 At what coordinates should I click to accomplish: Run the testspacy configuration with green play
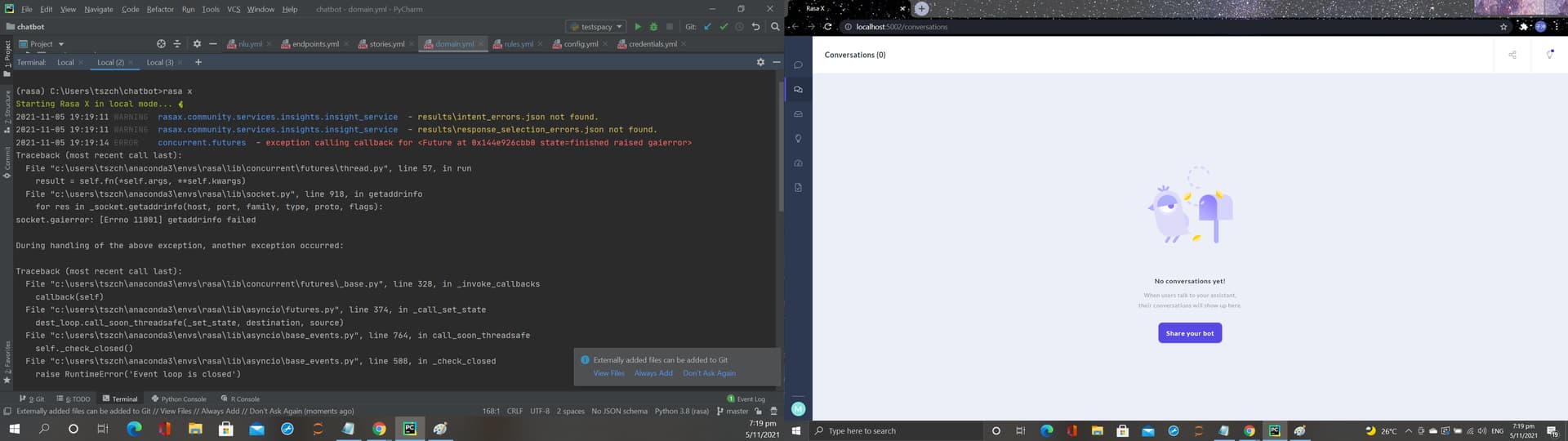[x=638, y=27]
